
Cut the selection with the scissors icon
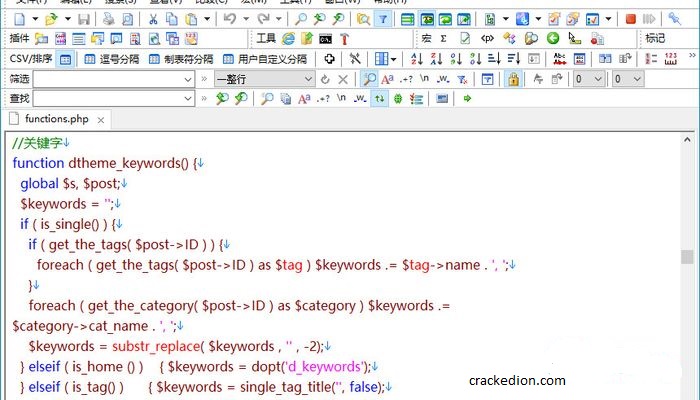[153, 19]
